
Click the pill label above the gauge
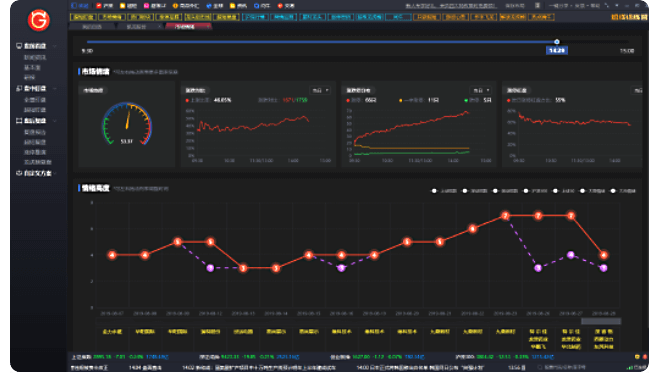93,90
